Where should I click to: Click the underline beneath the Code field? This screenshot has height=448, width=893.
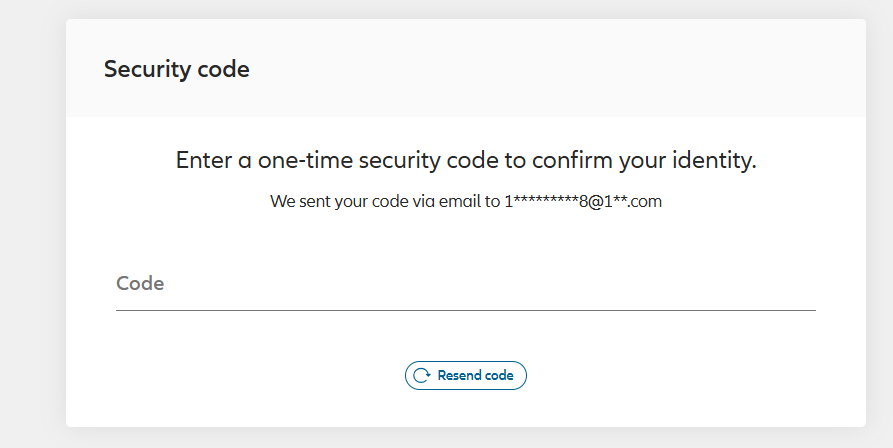pyautogui.click(x=465, y=310)
